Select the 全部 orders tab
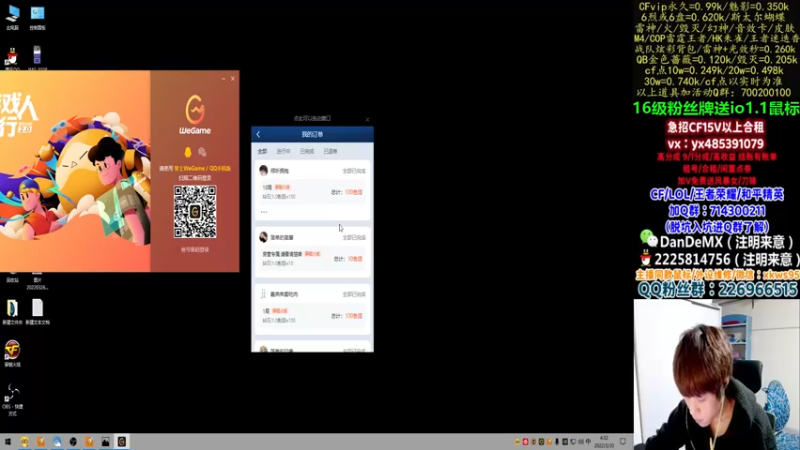The image size is (800, 450). point(262,152)
